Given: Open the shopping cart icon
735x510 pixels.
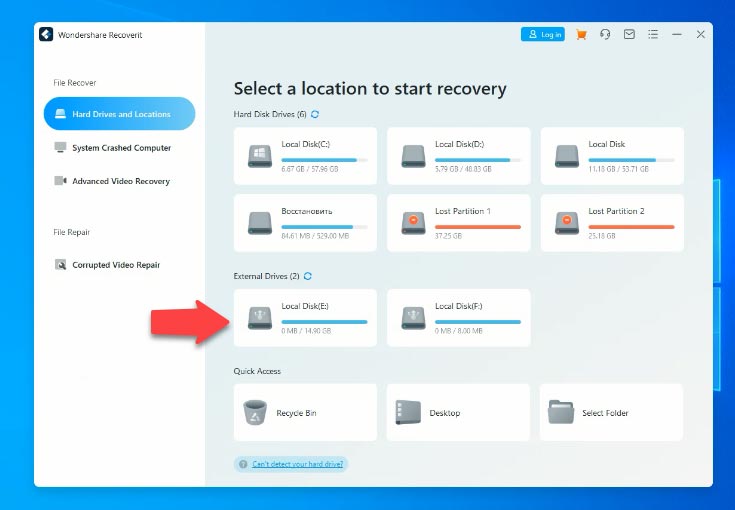Looking at the screenshot, I should tap(581, 34).
